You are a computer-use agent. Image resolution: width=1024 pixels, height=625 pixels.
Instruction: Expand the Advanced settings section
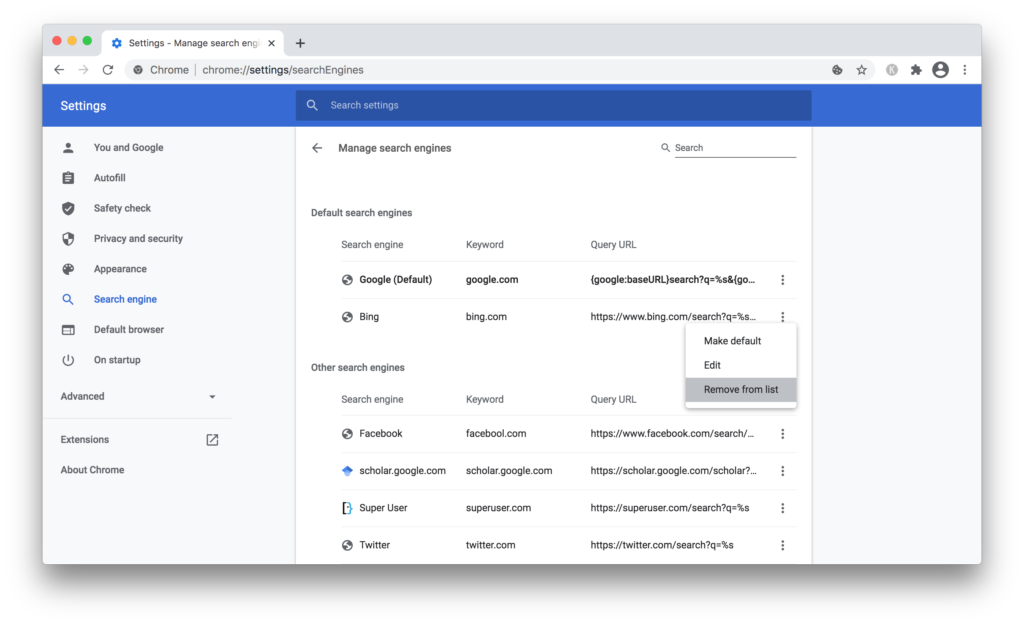pyautogui.click(x=139, y=397)
